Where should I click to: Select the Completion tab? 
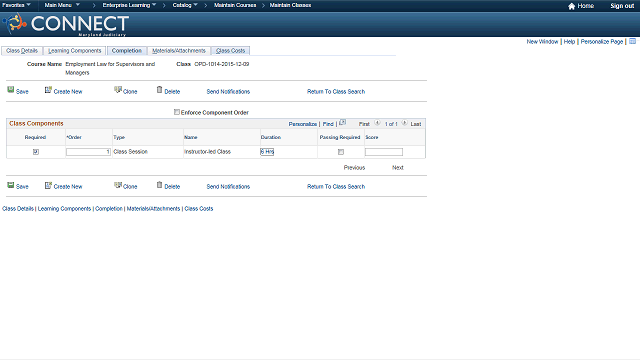[x=127, y=51]
